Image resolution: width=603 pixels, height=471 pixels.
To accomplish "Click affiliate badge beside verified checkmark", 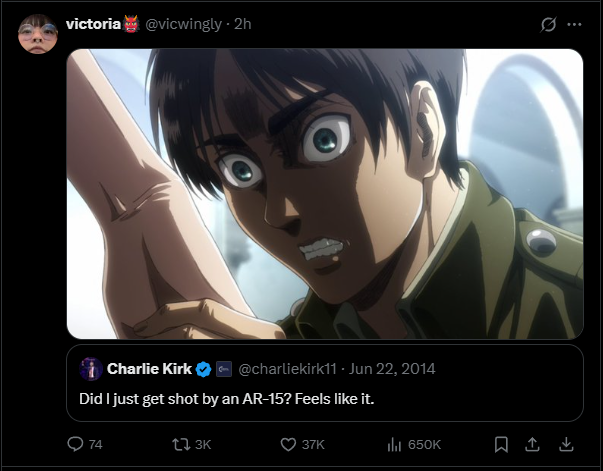I will point(224,369).
